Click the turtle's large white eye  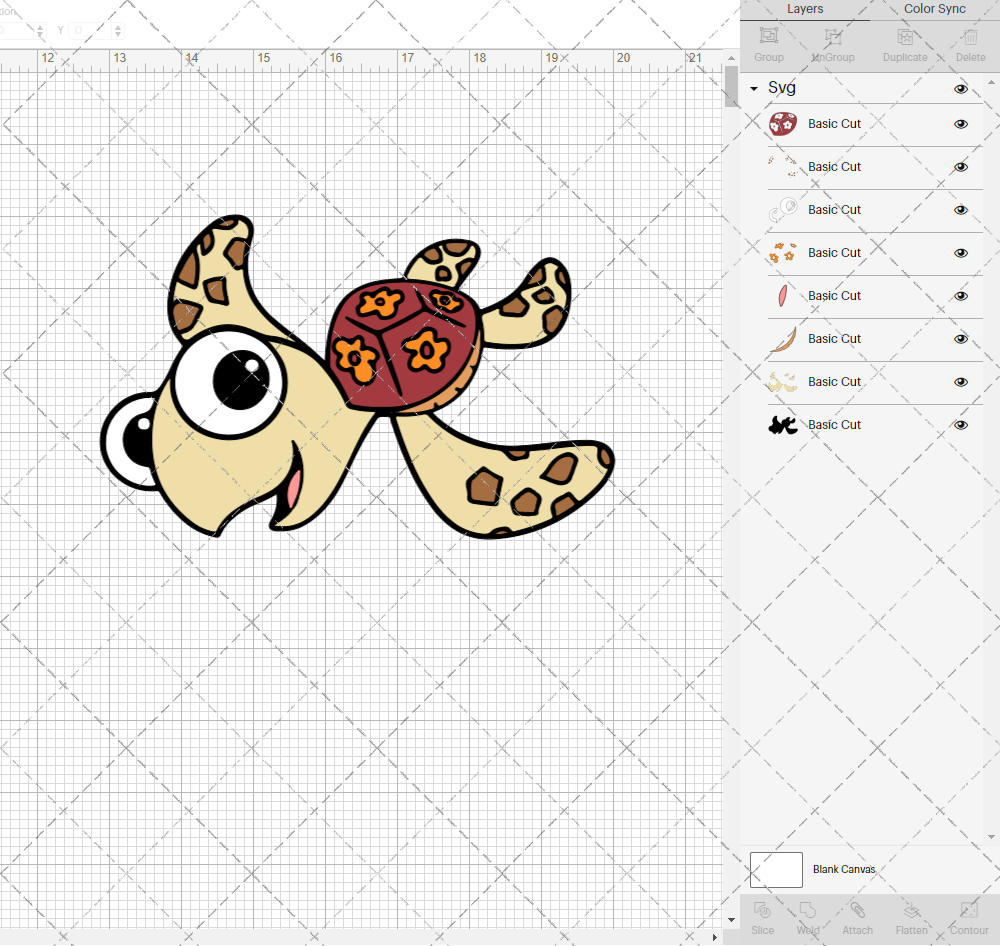click(228, 381)
